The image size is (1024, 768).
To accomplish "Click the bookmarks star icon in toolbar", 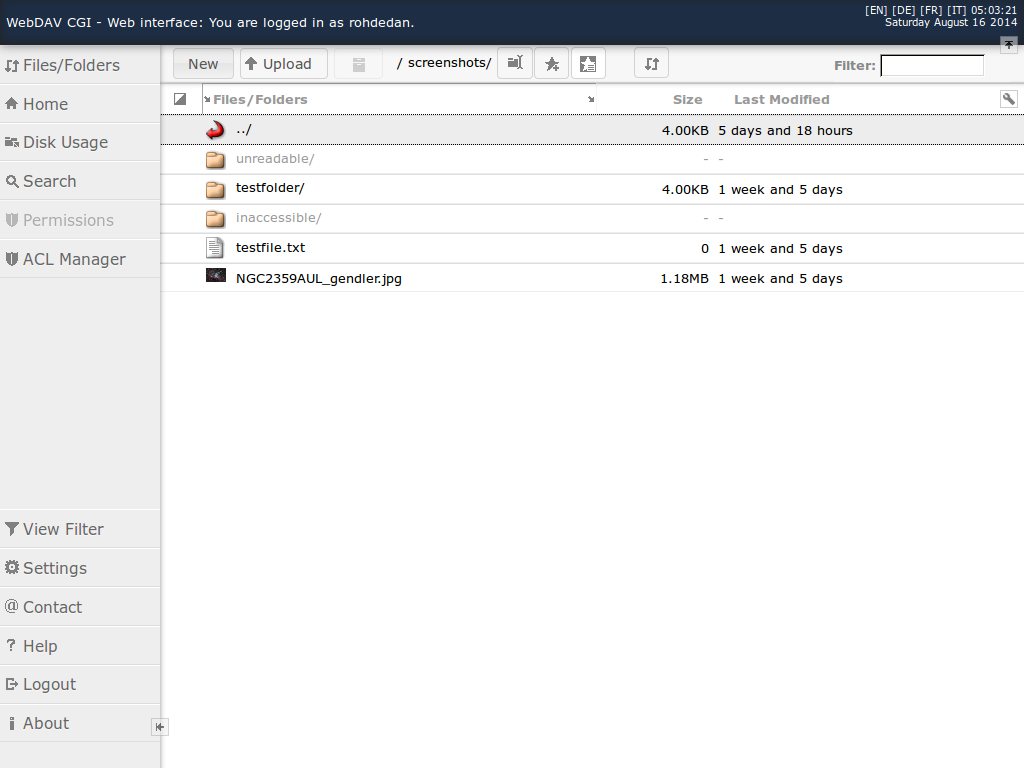I will [551, 64].
